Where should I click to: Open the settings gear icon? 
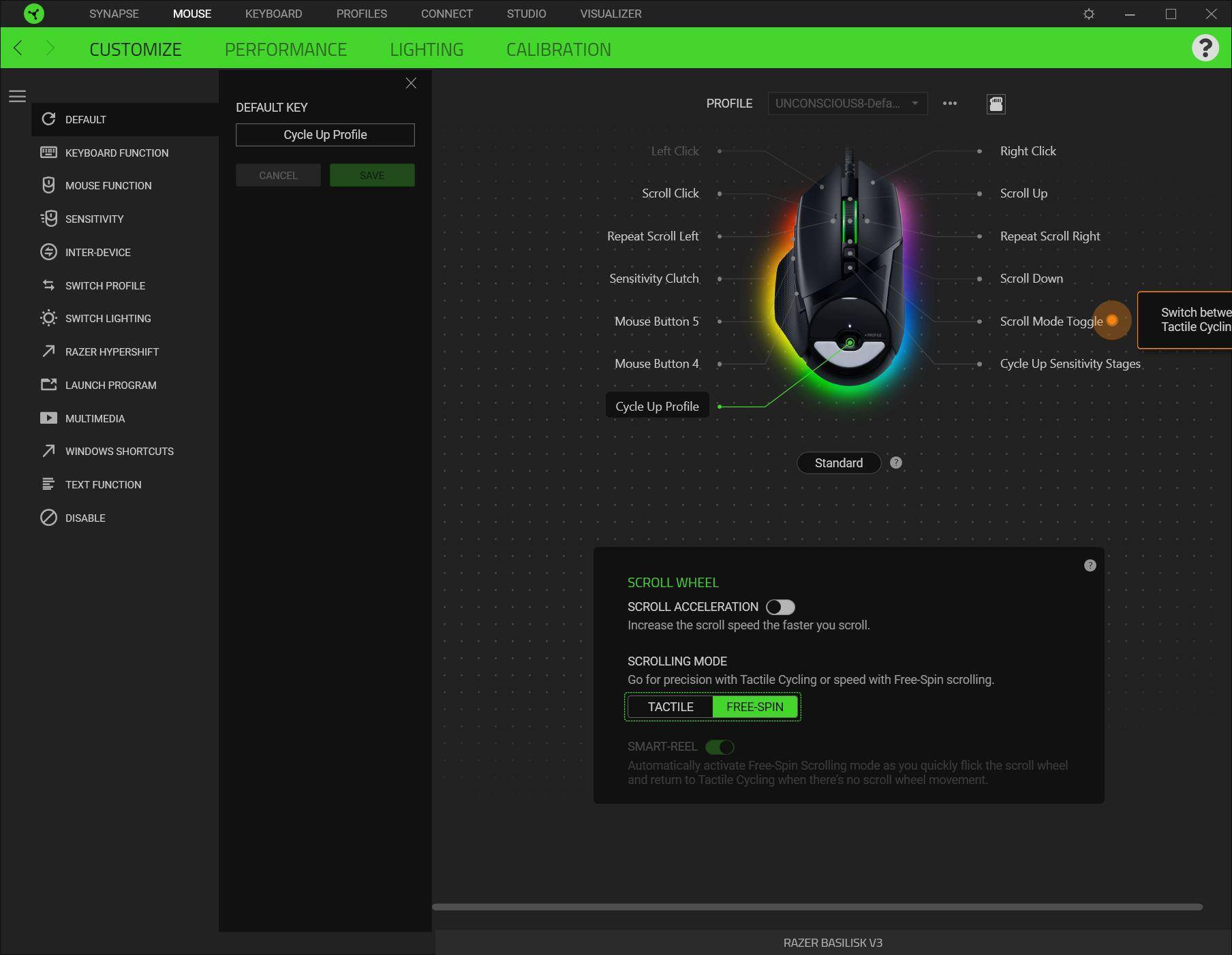point(1089,14)
